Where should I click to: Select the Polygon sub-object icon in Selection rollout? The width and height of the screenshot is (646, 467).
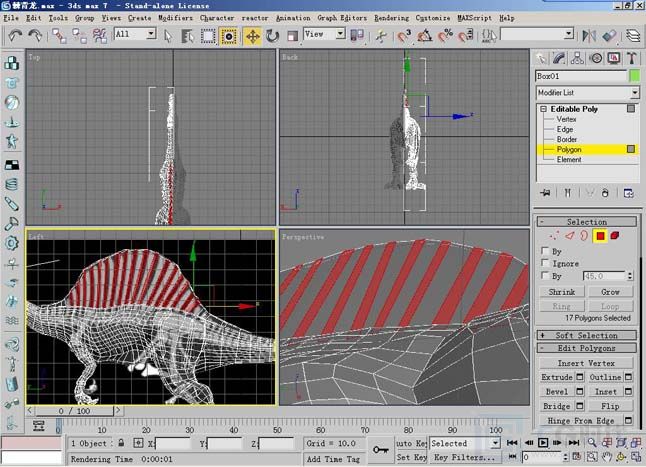[600, 236]
